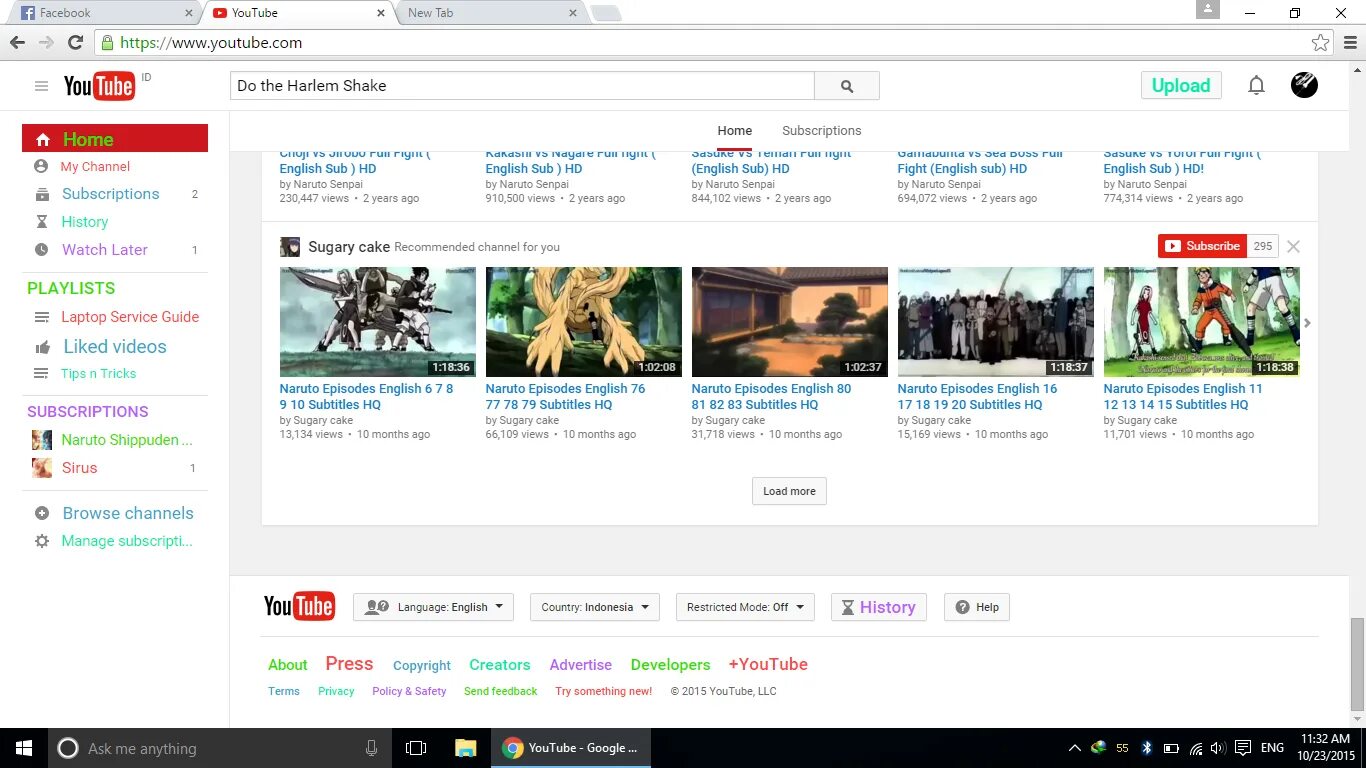The height and width of the screenshot is (768, 1366).
Task: Click the History hourglass icon in the sidebar
Action: [41, 222]
